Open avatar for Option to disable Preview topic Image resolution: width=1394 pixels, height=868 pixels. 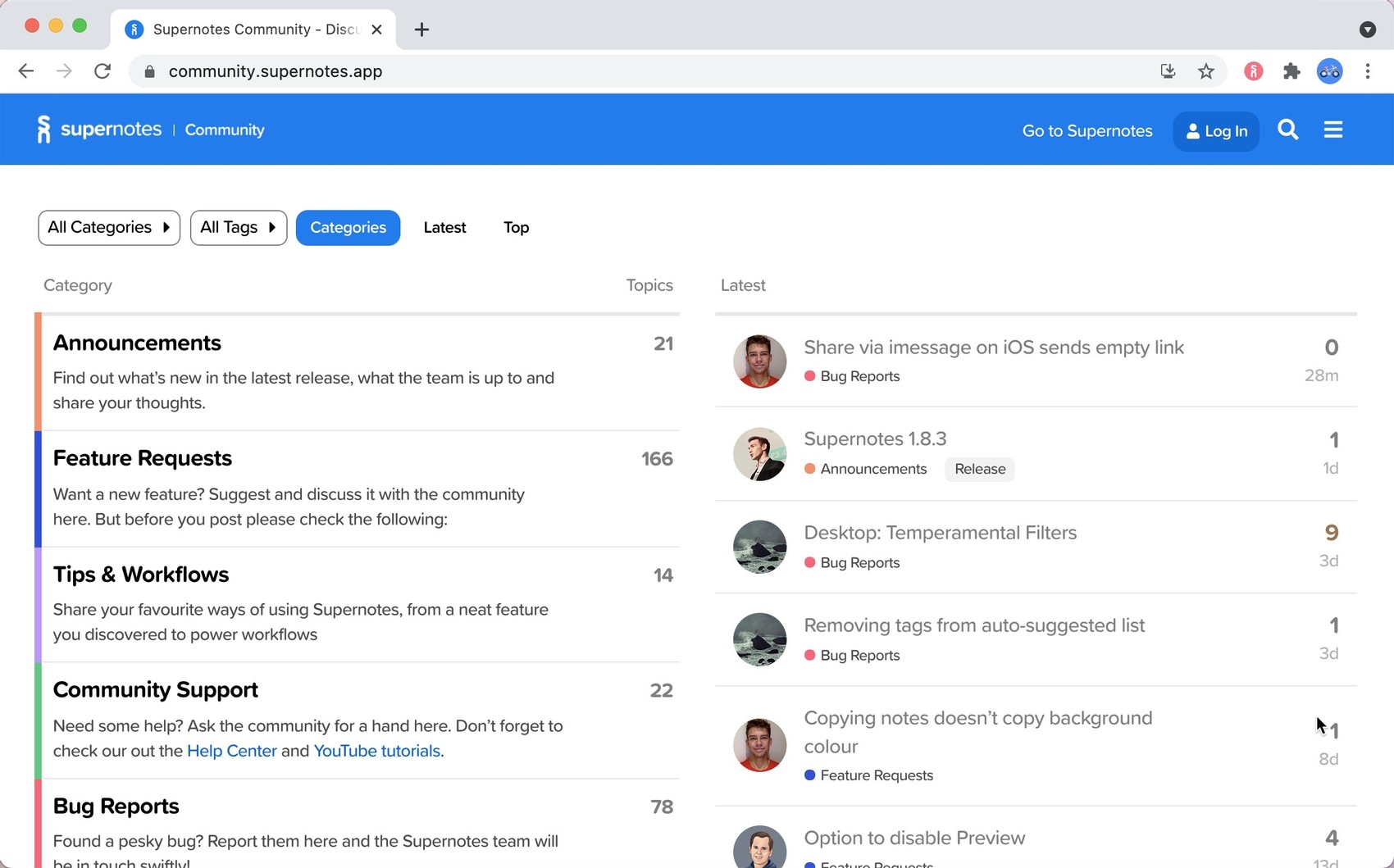[759, 847]
